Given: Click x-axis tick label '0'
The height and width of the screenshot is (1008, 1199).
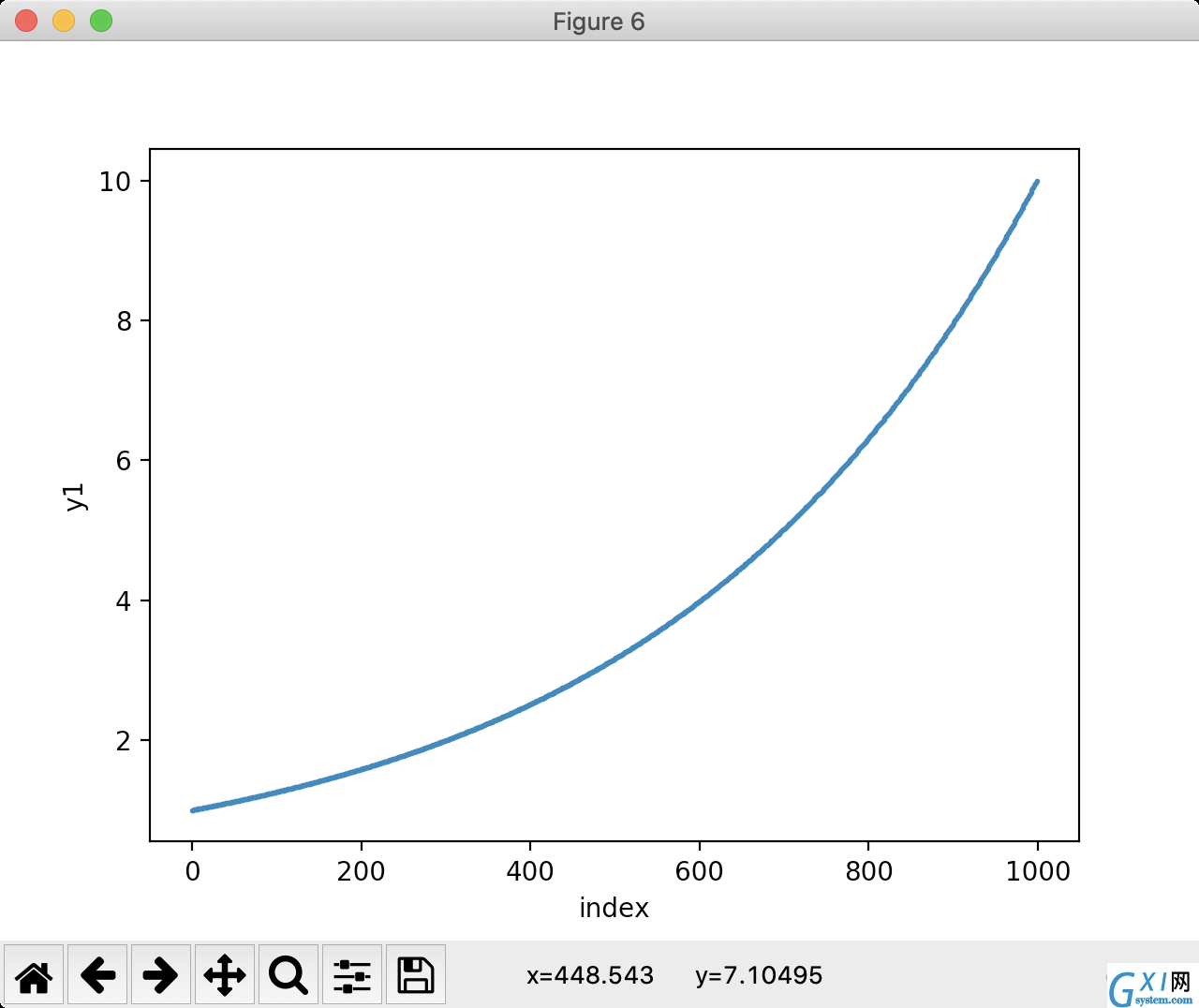Looking at the screenshot, I should (x=192, y=871).
